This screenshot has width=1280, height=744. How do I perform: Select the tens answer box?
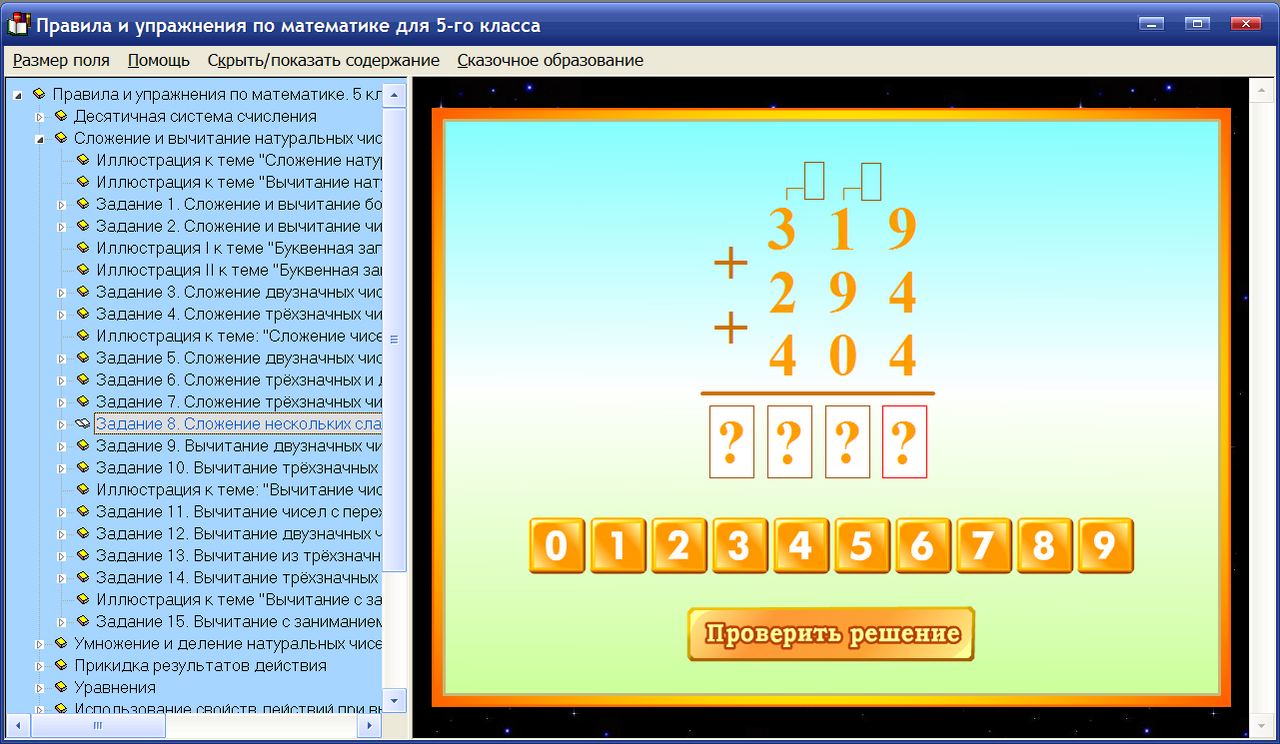tap(847, 442)
